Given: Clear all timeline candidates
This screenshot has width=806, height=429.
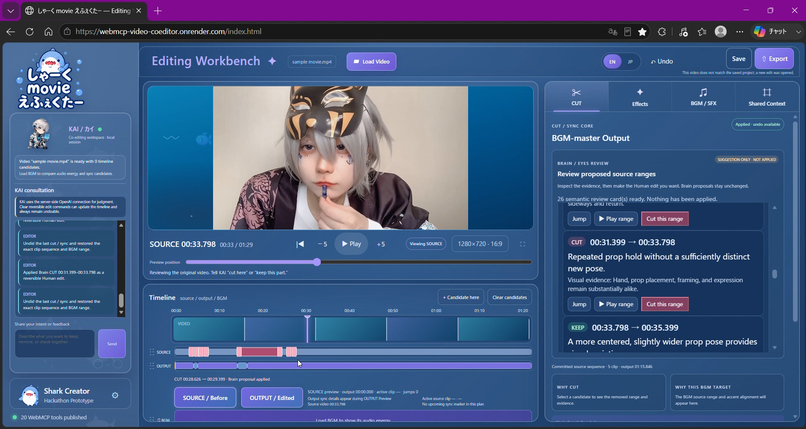Looking at the screenshot, I should pos(509,297).
